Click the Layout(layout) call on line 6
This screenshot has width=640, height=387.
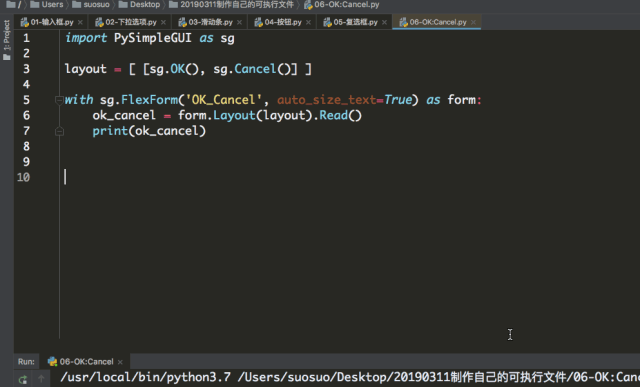tap(263, 116)
